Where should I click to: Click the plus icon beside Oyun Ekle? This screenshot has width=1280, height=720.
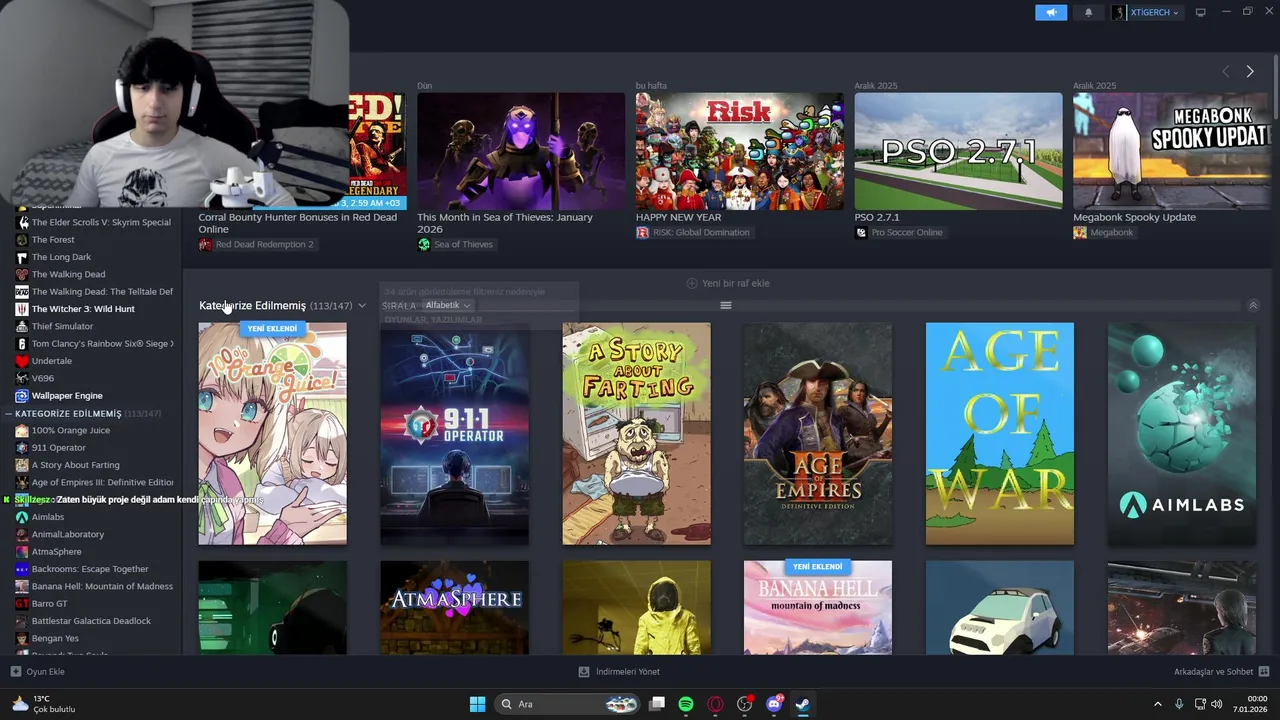point(15,672)
